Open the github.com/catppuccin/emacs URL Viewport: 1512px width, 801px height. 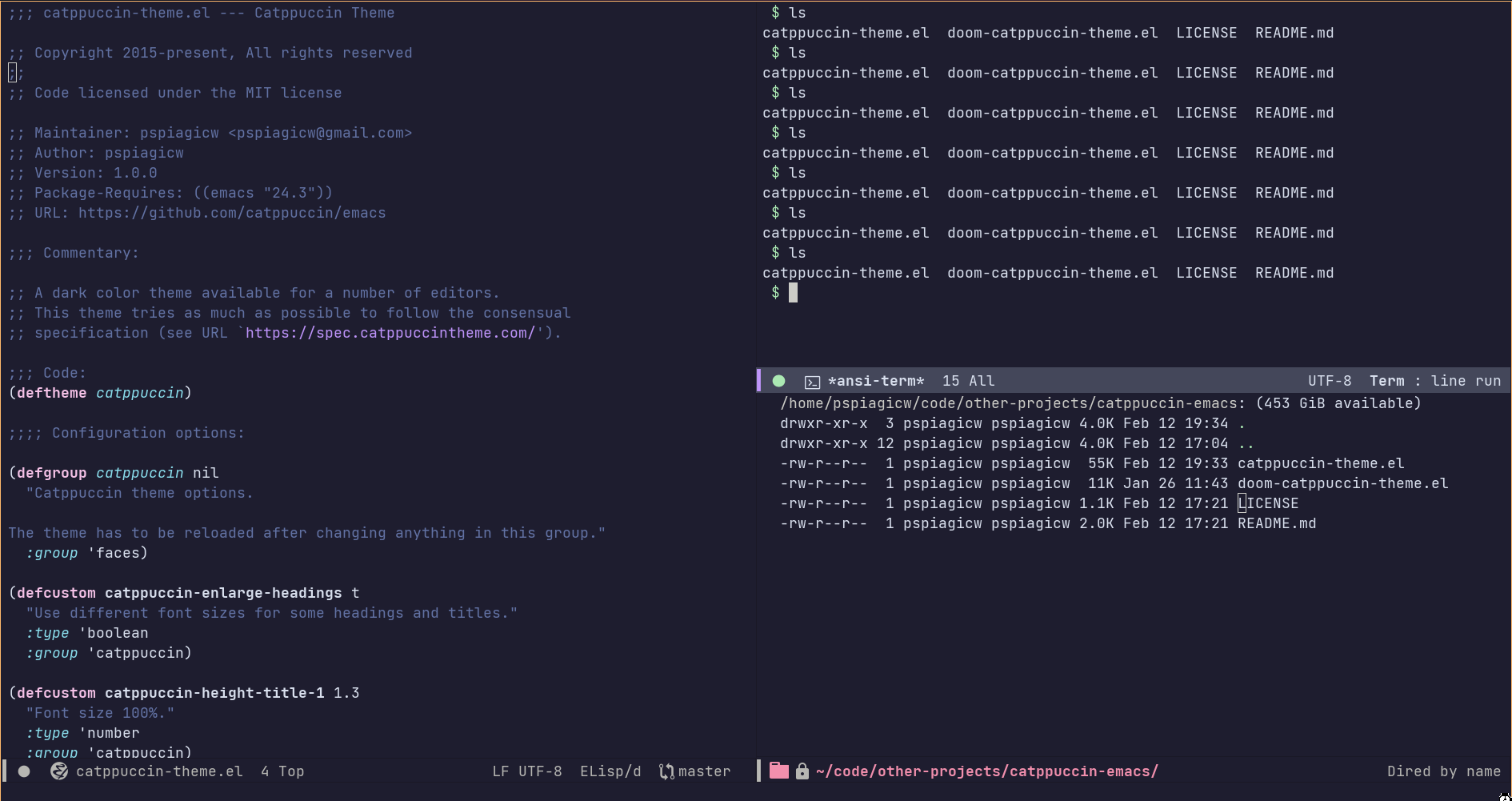pos(232,213)
